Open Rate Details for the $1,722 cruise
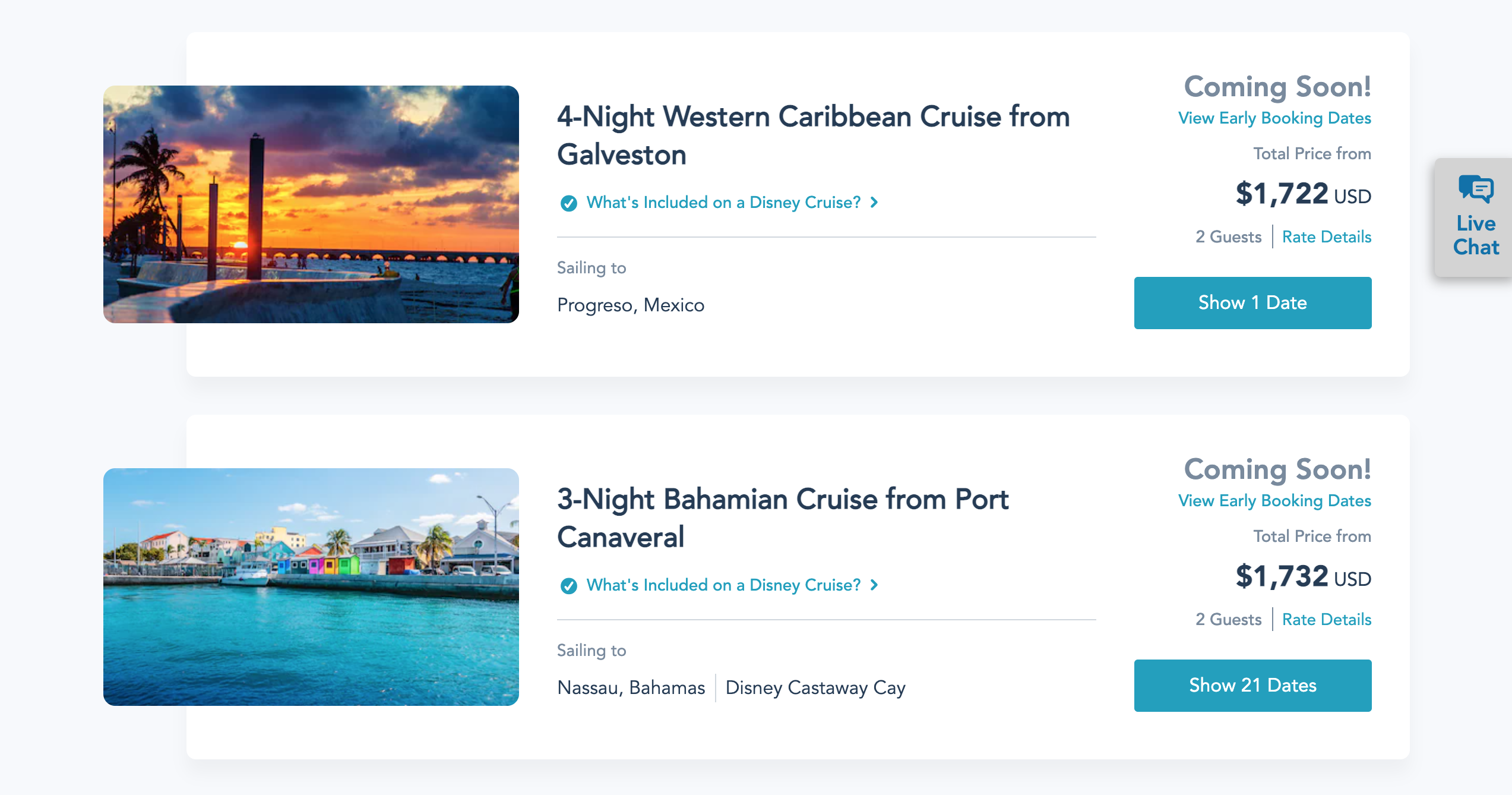 pos(1326,237)
